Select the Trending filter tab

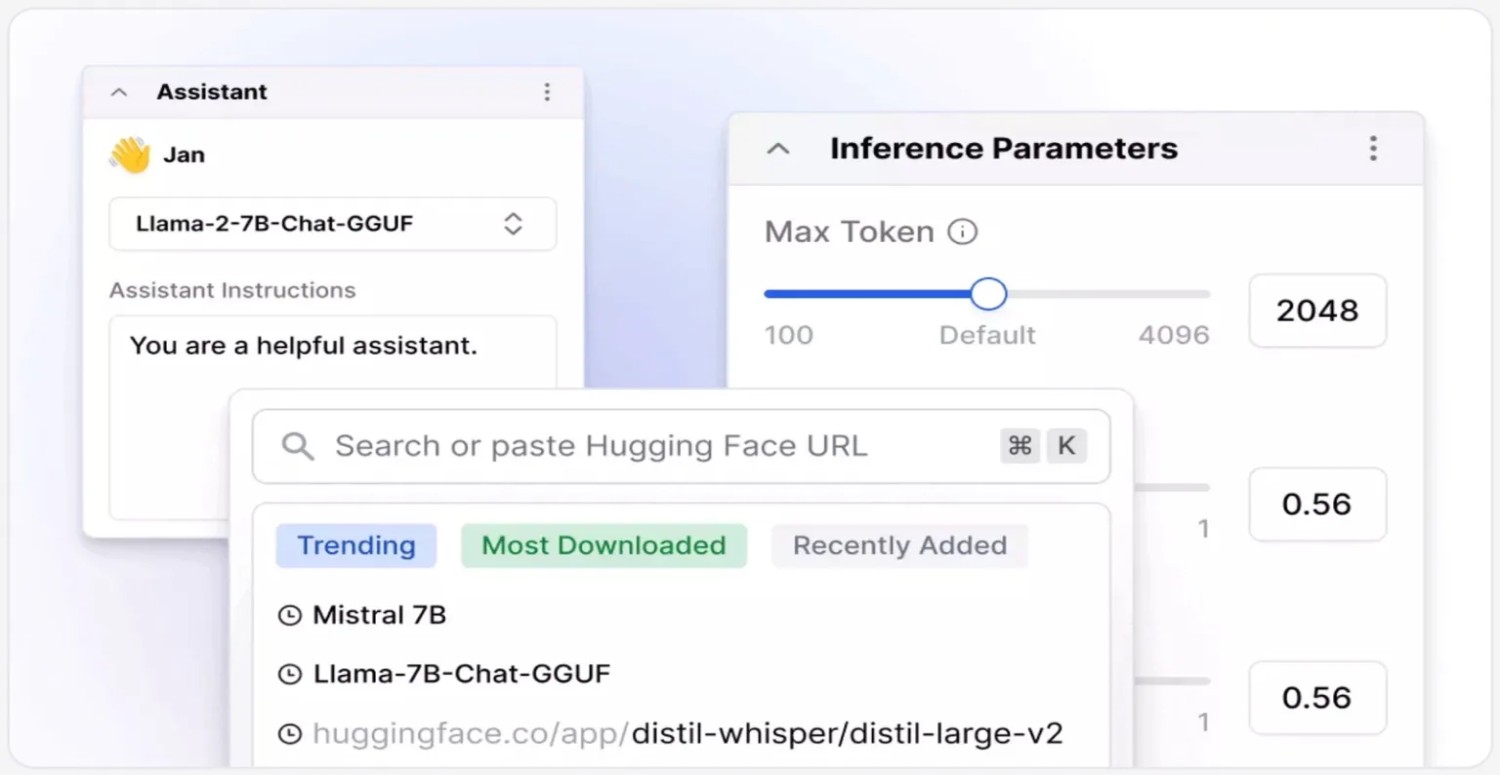356,546
